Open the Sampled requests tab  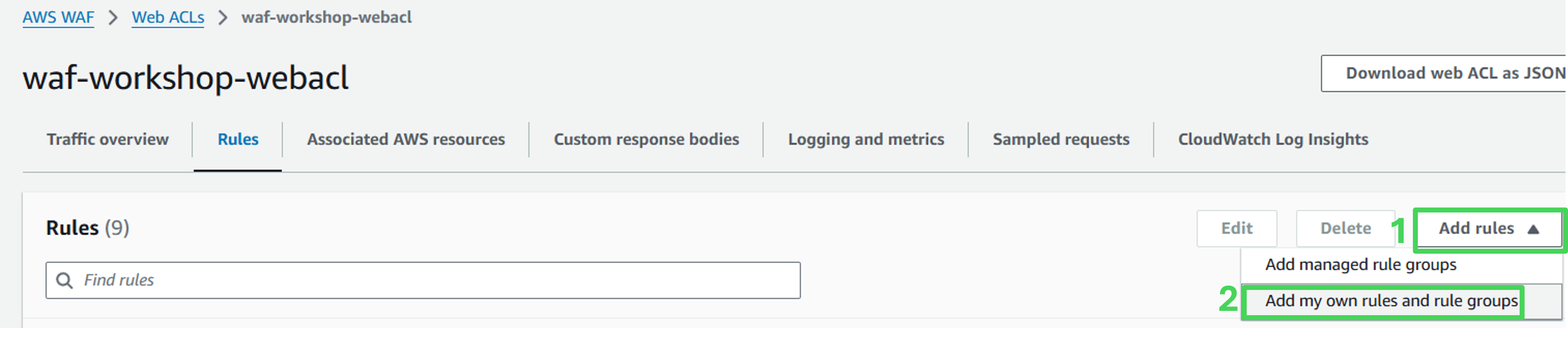click(1061, 140)
